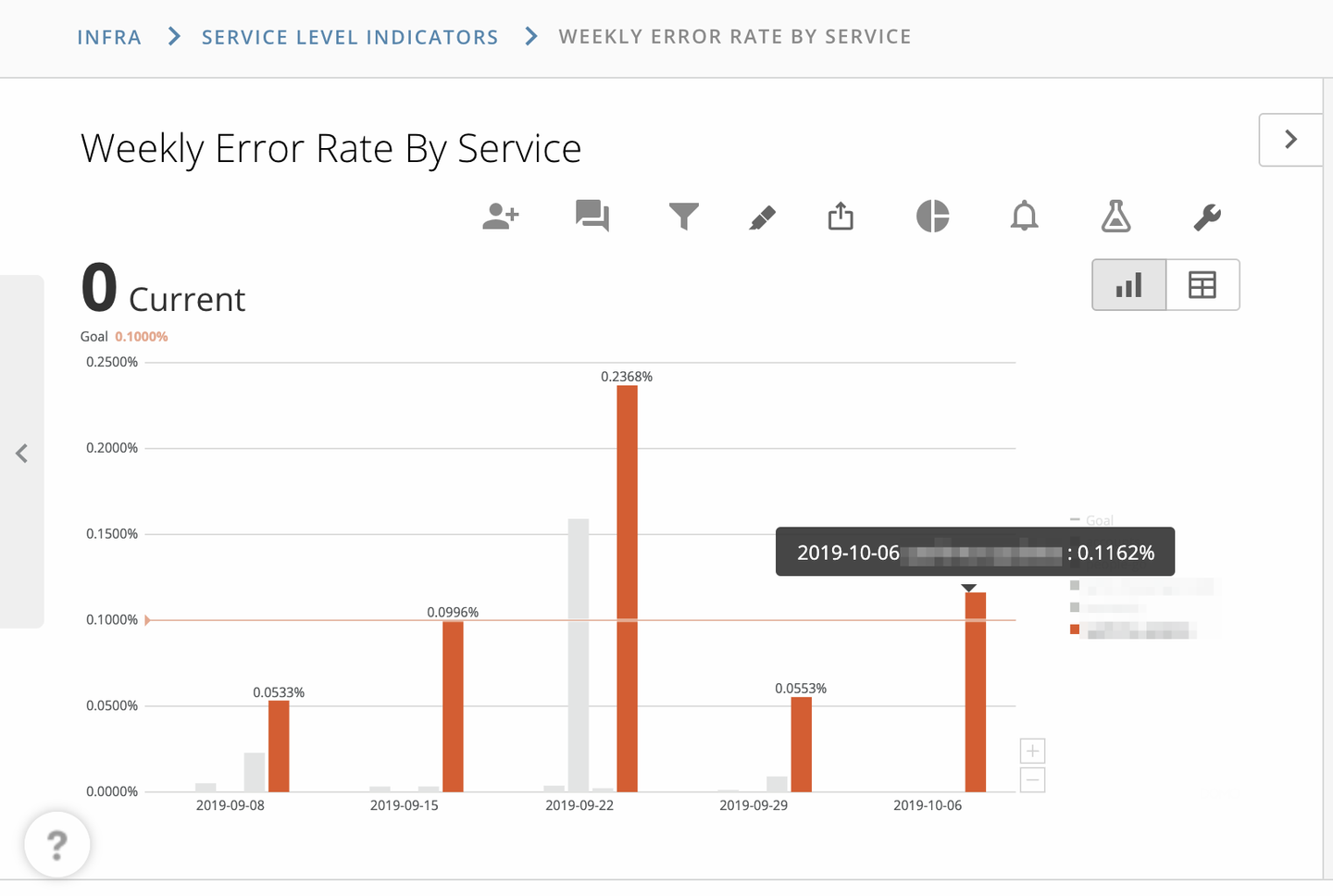
Task: Open the flask experiment icon
Action: pyautogui.click(x=1115, y=217)
